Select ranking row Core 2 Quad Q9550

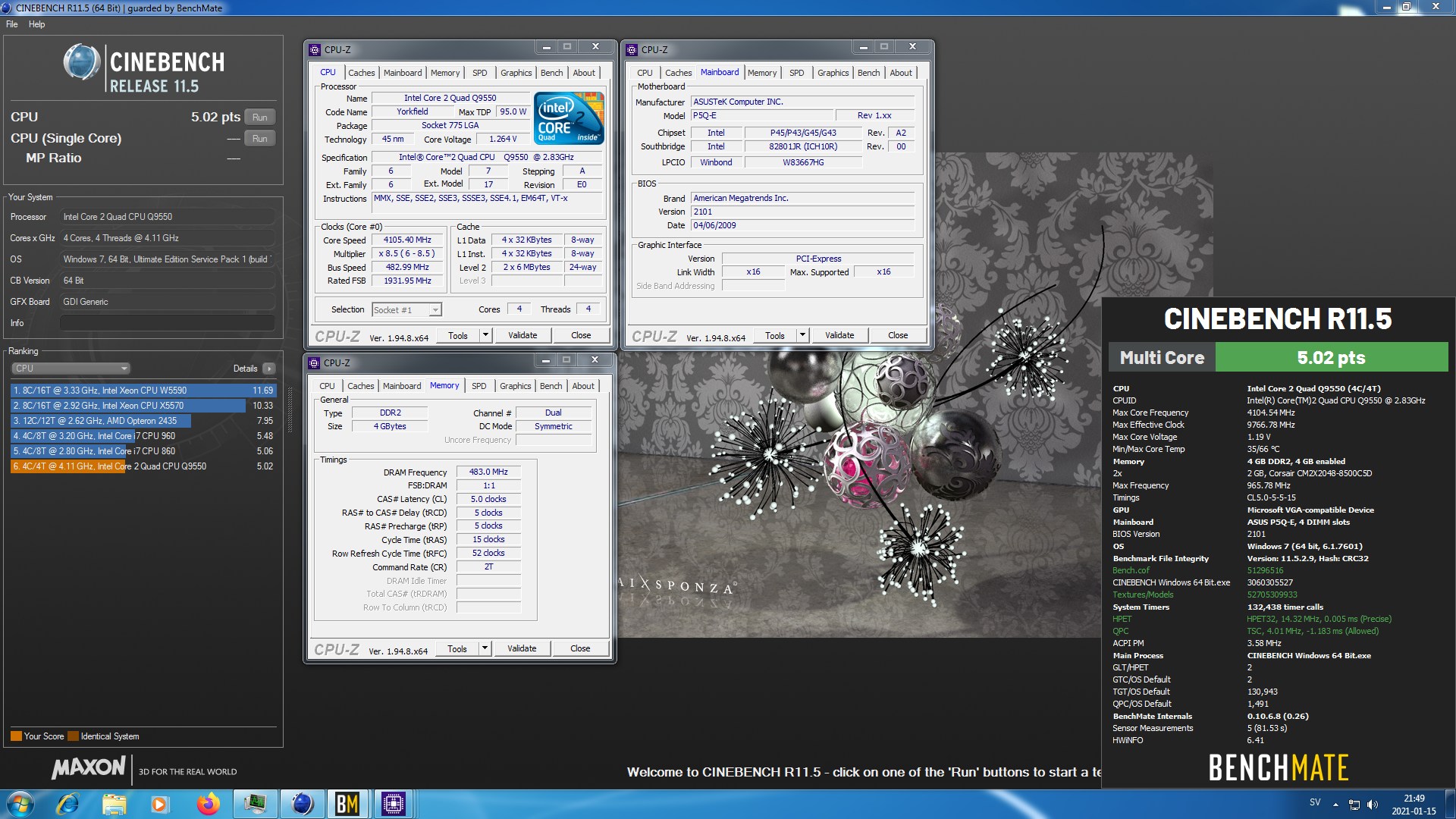(143, 466)
